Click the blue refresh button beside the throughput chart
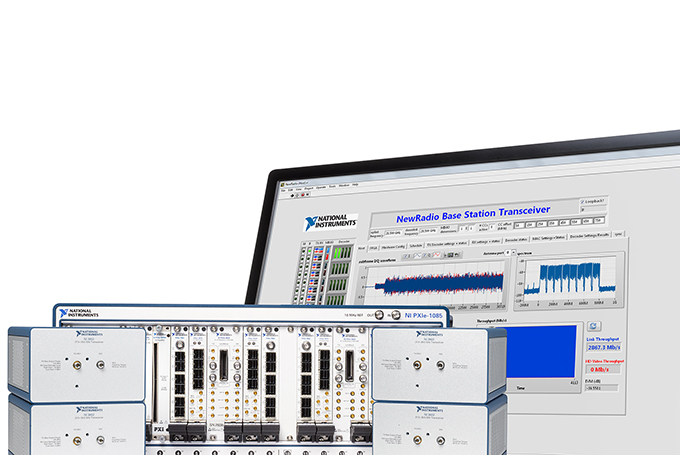The image size is (680, 455). 594,326
